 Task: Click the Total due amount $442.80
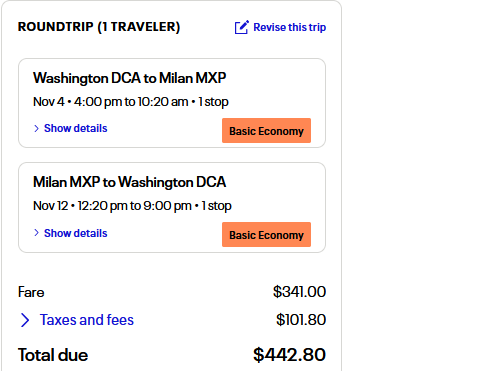pyautogui.click(x=289, y=355)
